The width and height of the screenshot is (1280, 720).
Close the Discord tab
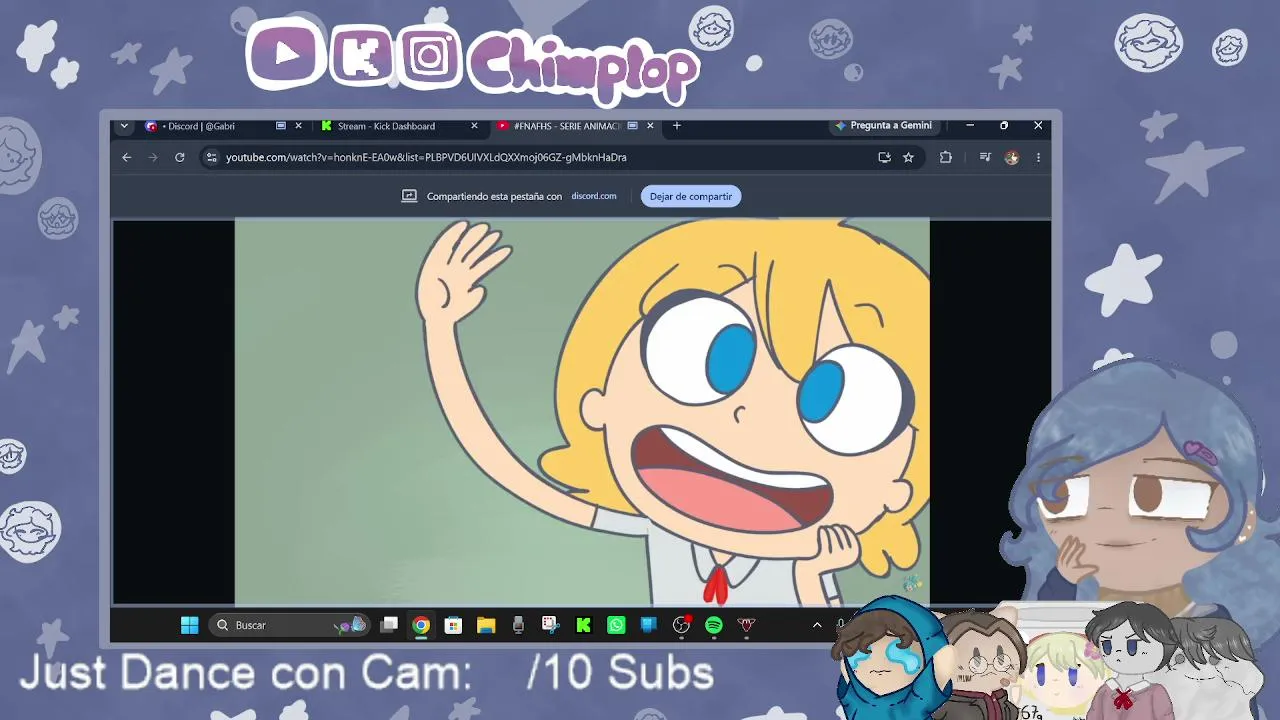point(298,126)
